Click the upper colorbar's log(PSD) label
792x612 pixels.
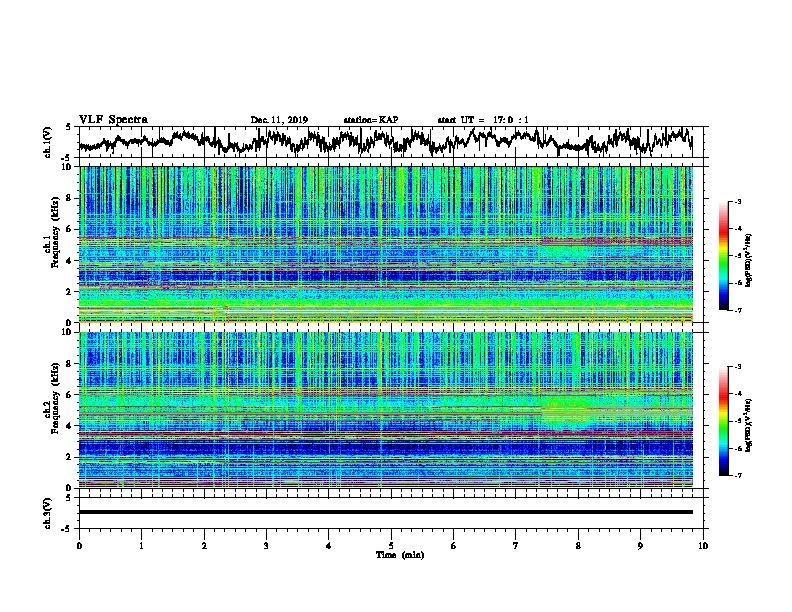tap(749, 260)
